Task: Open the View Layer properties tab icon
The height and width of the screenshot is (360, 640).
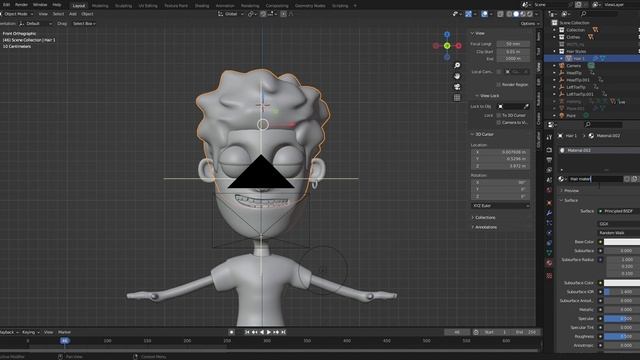Action: click(549, 170)
